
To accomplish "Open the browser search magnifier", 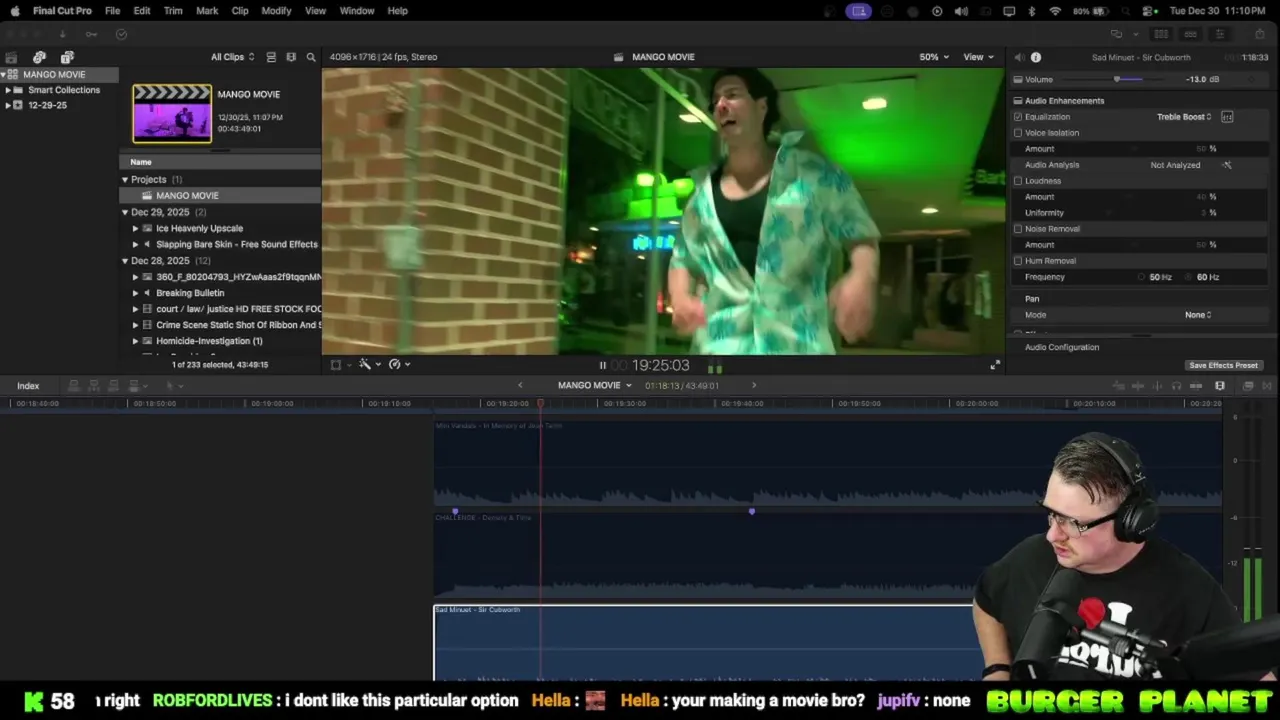I will pyautogui.click(x=311, y=57).
